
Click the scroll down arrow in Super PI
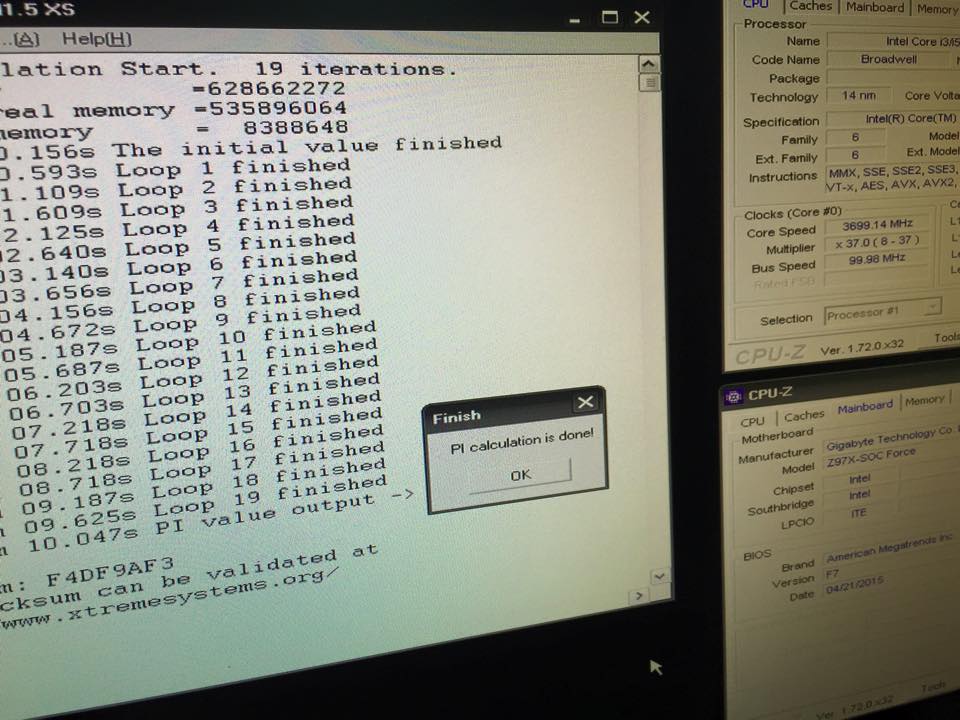658,577
